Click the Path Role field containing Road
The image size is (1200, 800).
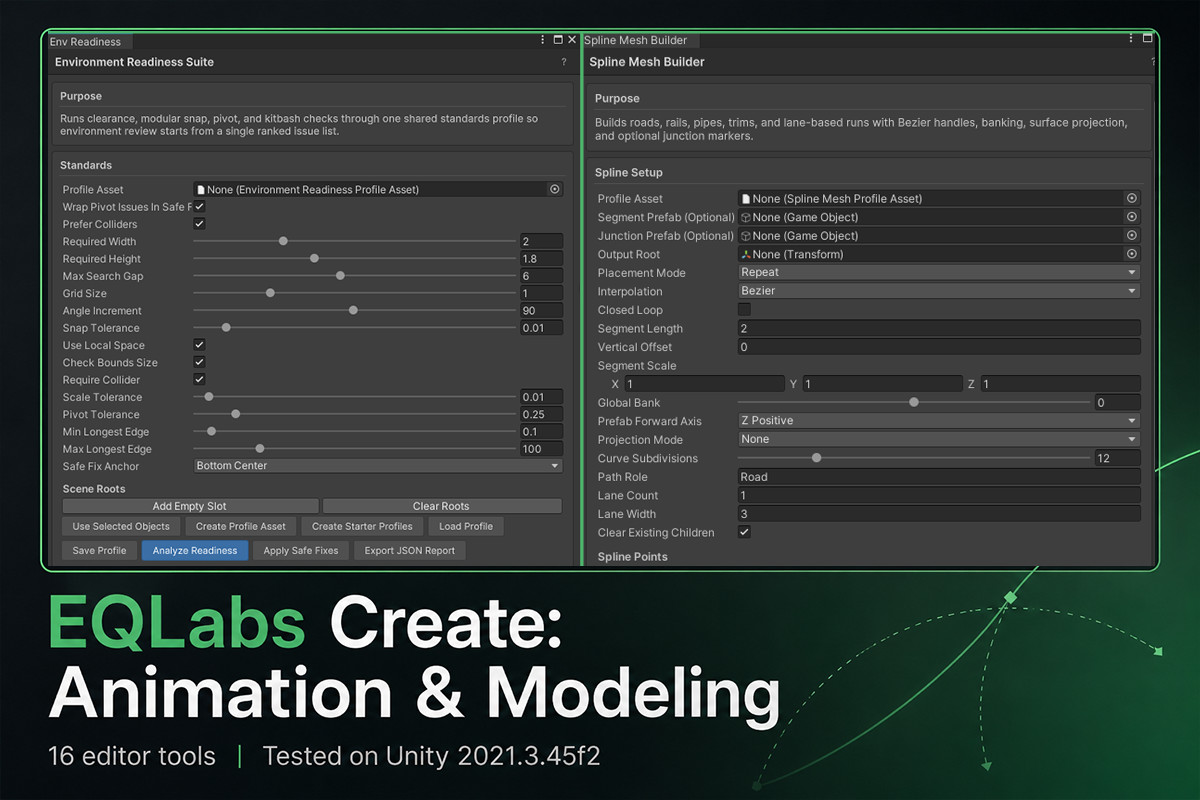939,477
